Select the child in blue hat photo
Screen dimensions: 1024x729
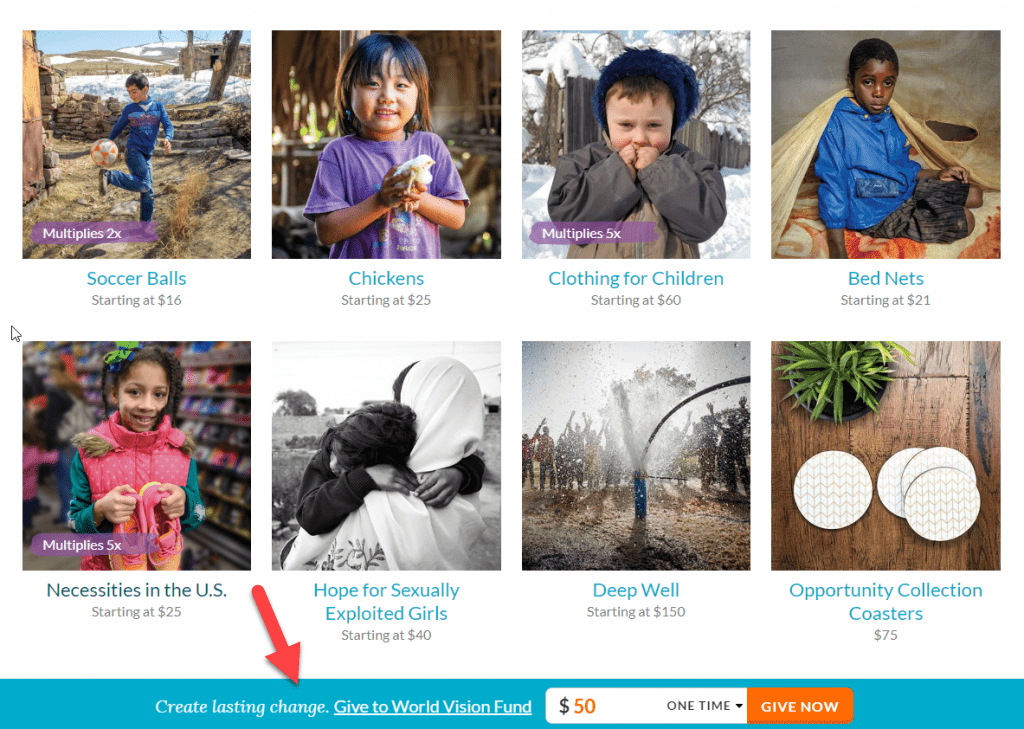[635, 144]
